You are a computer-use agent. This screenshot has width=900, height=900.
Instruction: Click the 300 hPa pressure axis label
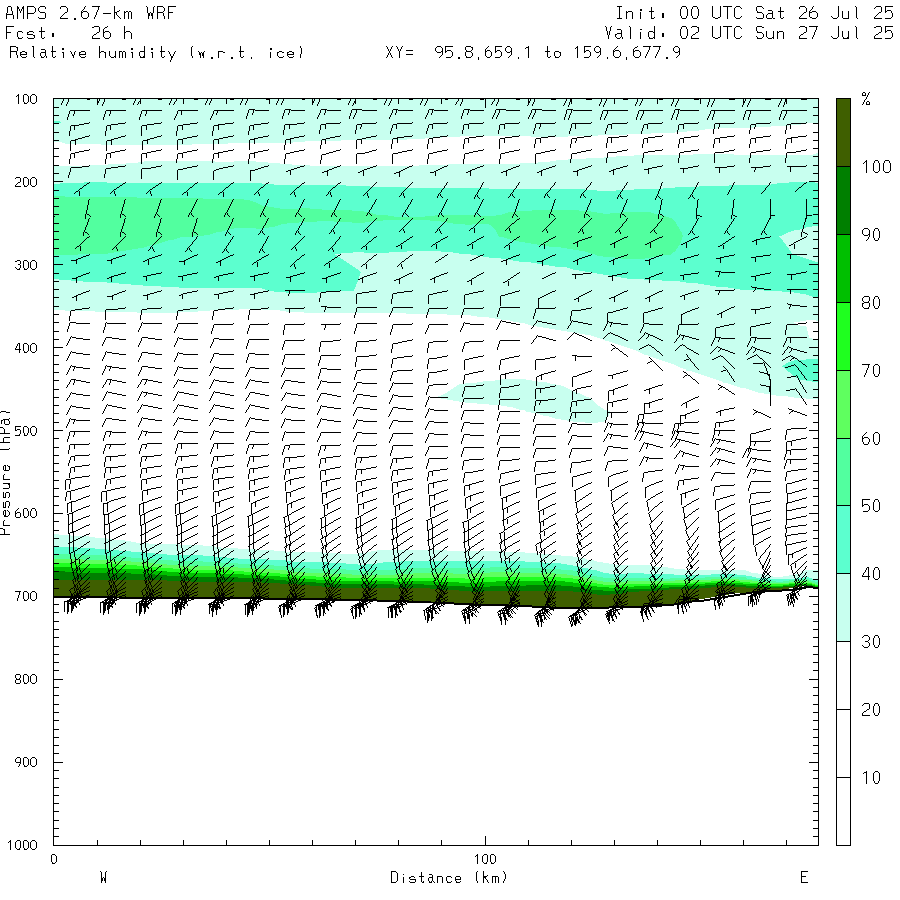26,265
